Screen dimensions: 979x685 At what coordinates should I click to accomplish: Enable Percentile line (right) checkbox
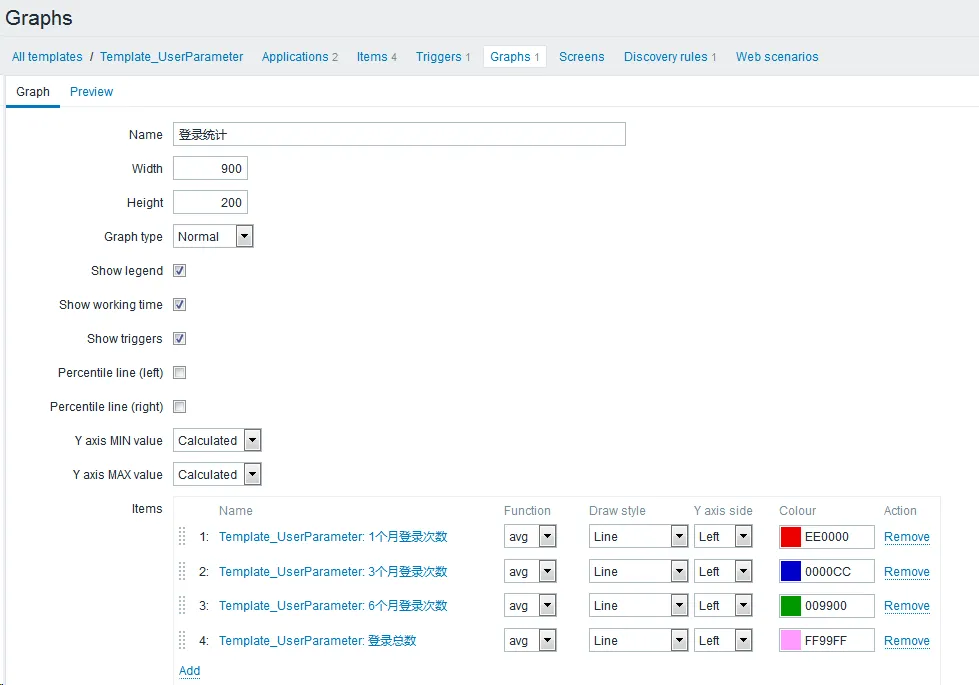(179, 407)
